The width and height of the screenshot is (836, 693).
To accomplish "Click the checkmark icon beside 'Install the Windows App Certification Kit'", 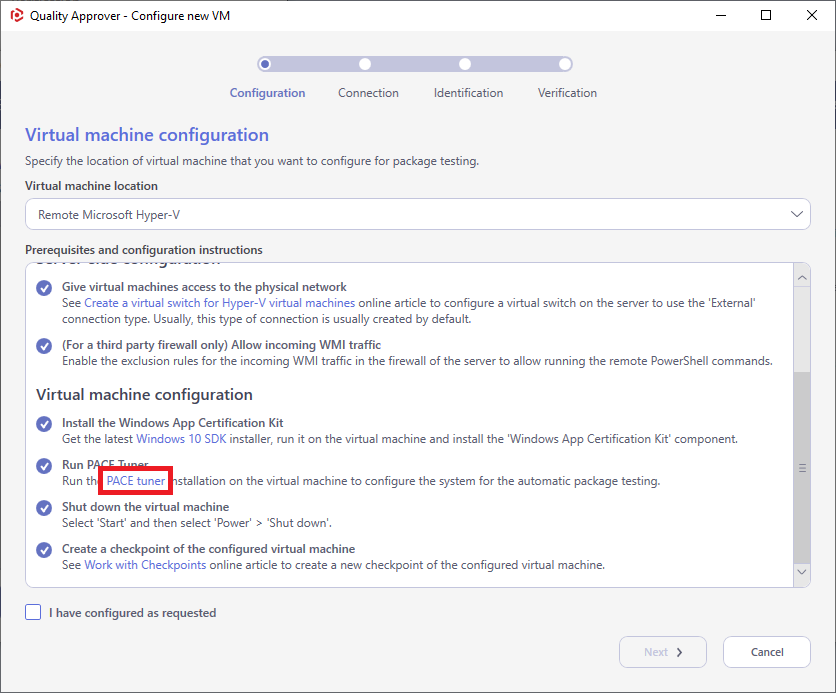I will click(x=44, y=424).
